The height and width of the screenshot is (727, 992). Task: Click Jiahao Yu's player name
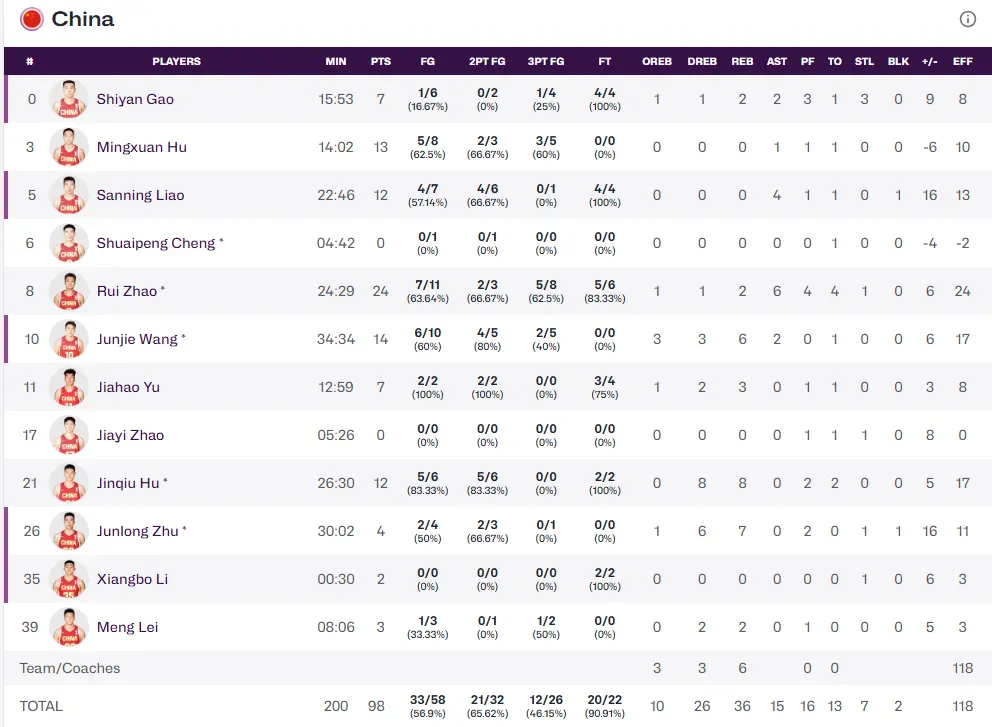pyautogui.click(x=128, y=387)
